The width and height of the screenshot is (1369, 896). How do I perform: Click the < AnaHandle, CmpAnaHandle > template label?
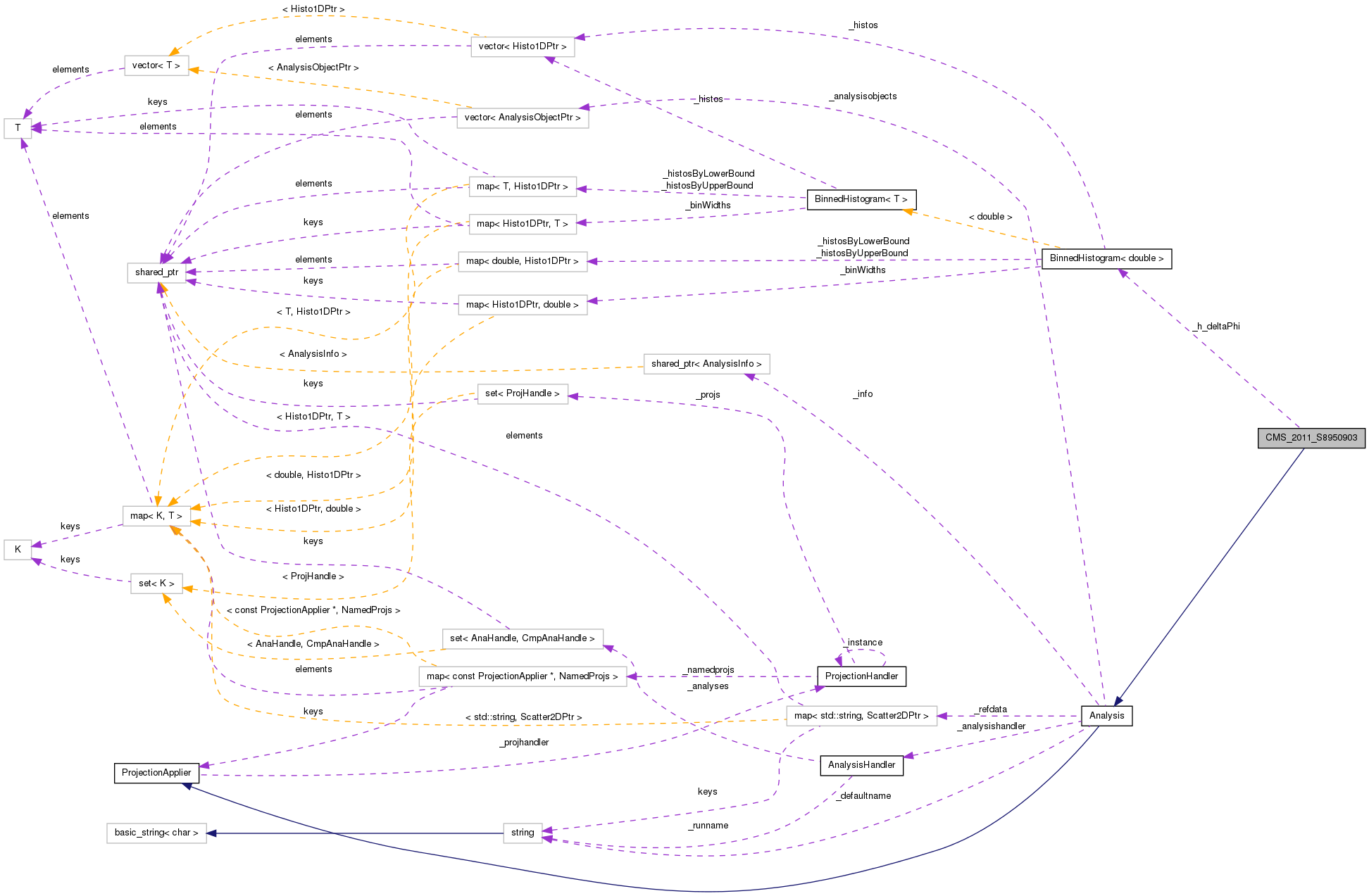coord(313,644)
